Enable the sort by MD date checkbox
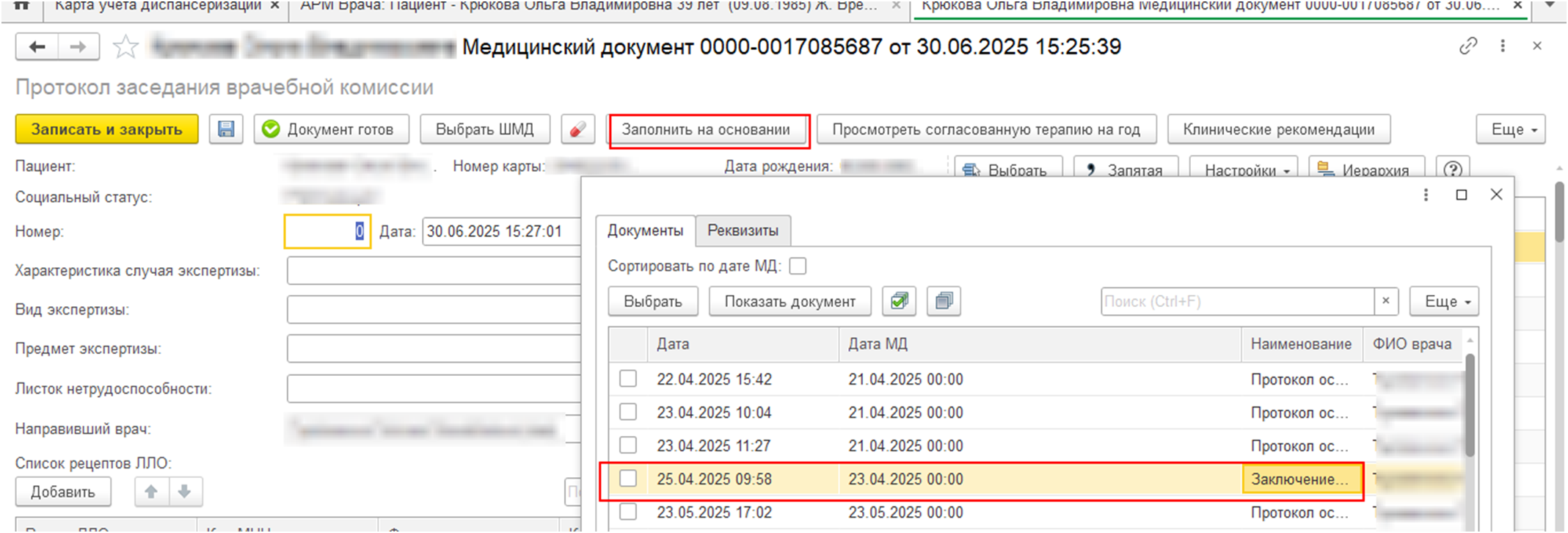The width and height of the screenshot is (1568, 533). [798, 266]
